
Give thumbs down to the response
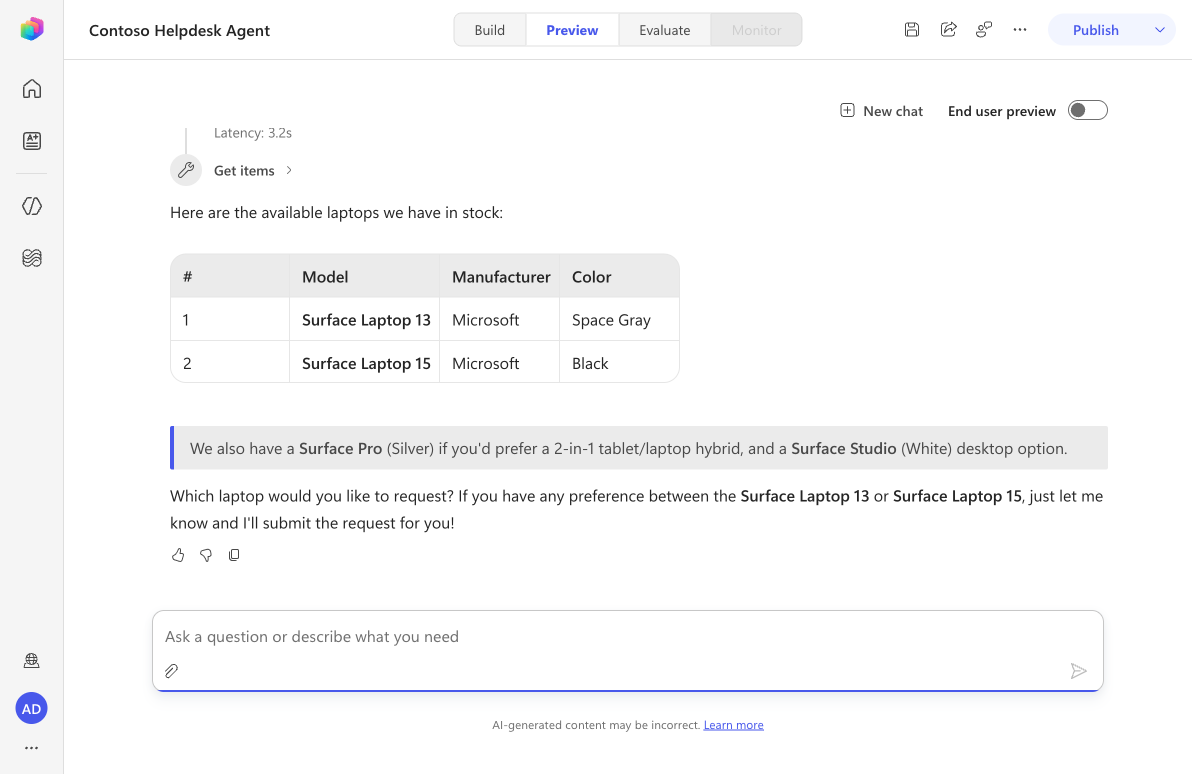(x=206, y=555)
